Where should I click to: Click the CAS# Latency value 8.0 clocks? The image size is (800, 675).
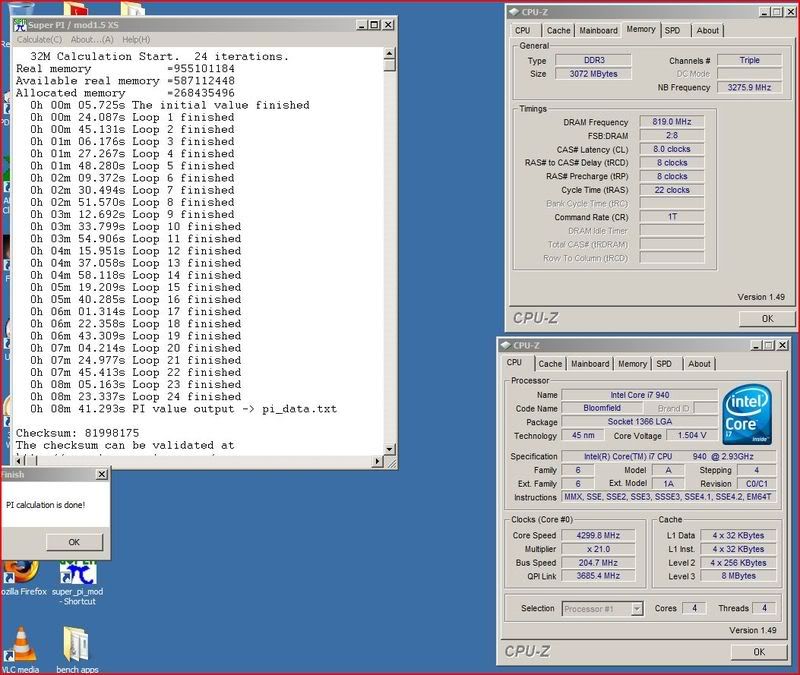pos(672,149)
